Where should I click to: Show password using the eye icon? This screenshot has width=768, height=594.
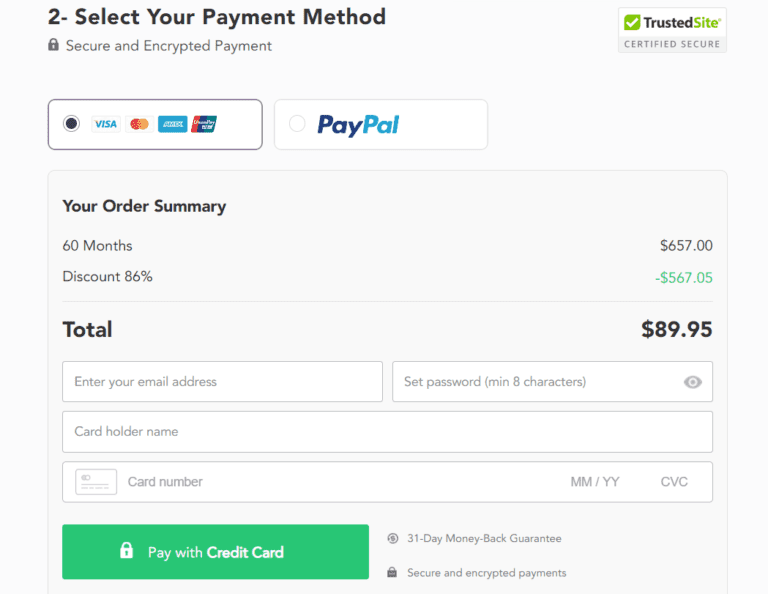(x=693, y=382)
